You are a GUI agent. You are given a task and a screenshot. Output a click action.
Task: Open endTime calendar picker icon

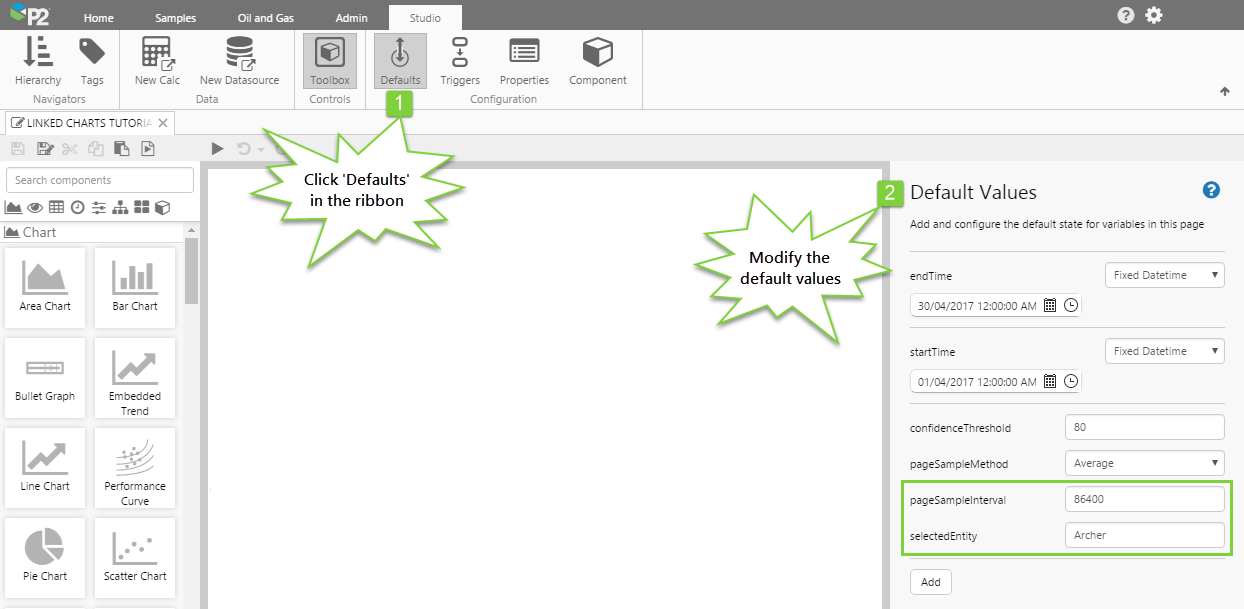pos(1050,306)
